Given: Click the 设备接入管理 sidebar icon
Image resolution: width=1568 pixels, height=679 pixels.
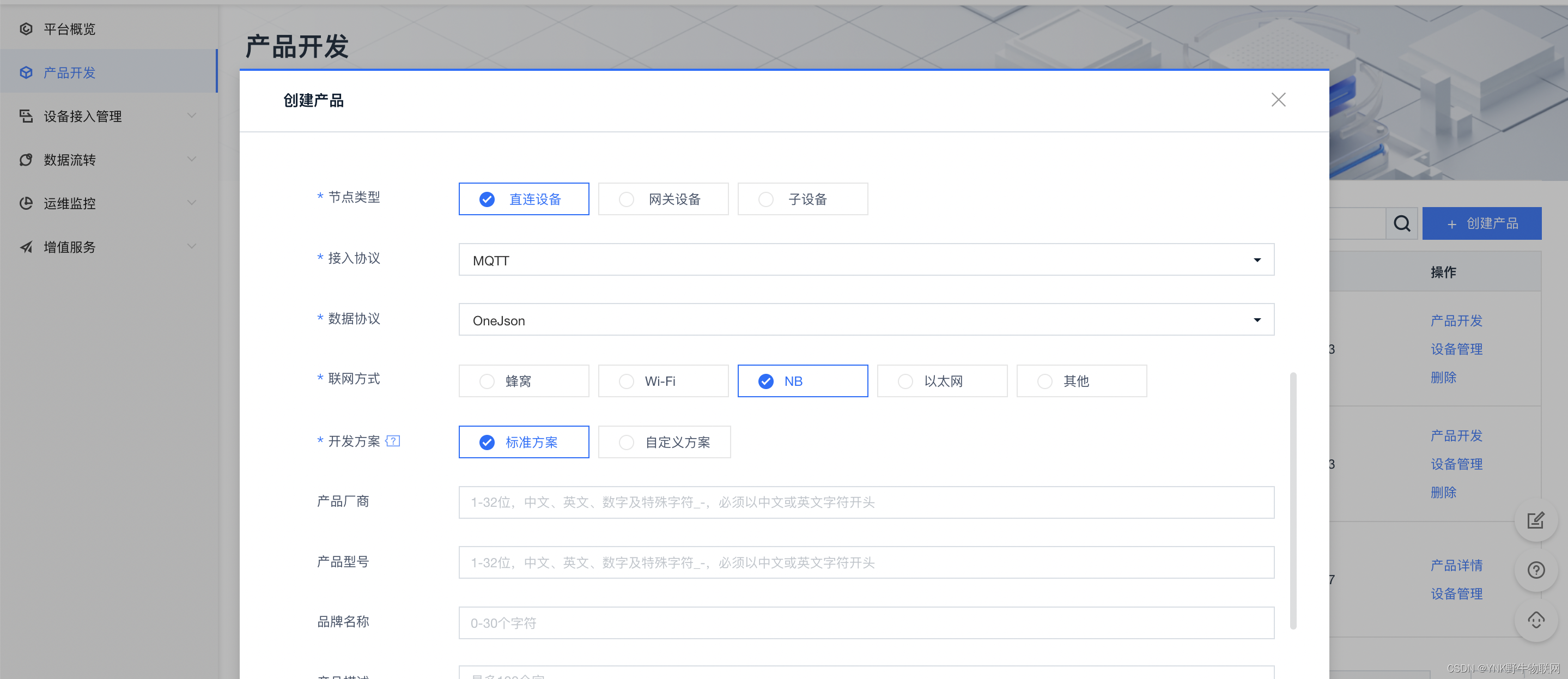Looking at the screenshot, I should [x=26, y=116].
